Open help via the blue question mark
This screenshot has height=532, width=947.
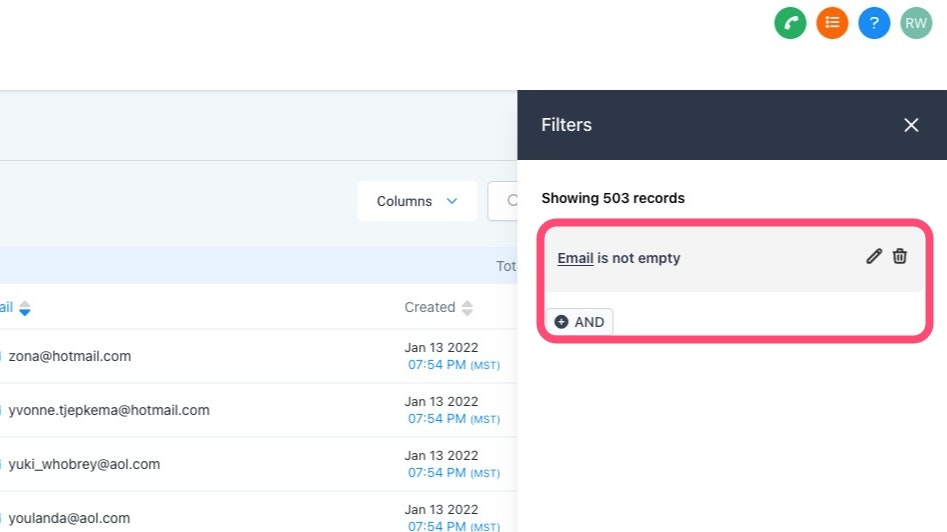[874, 23]
